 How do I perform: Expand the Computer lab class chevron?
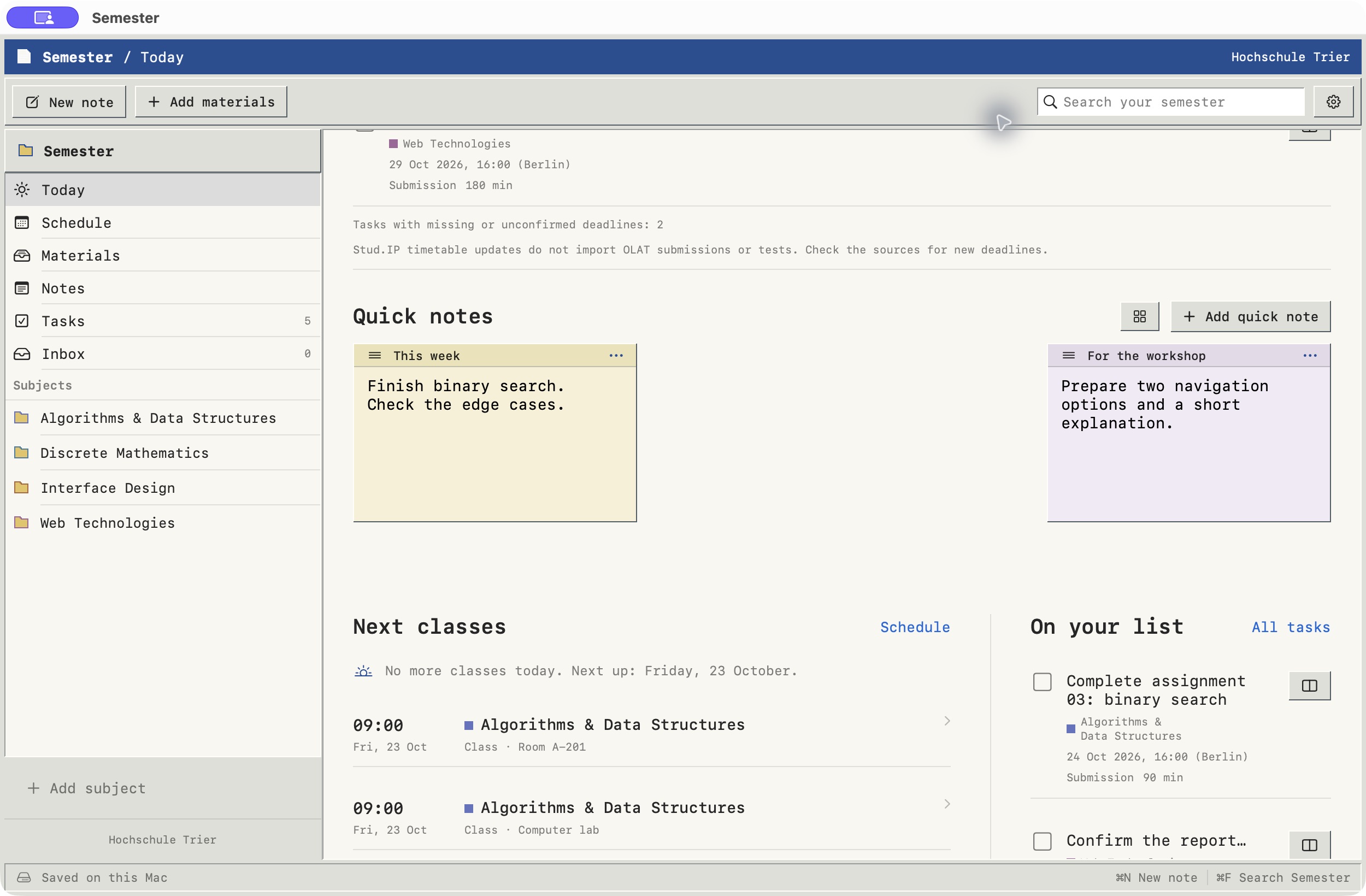pos(947,804)
